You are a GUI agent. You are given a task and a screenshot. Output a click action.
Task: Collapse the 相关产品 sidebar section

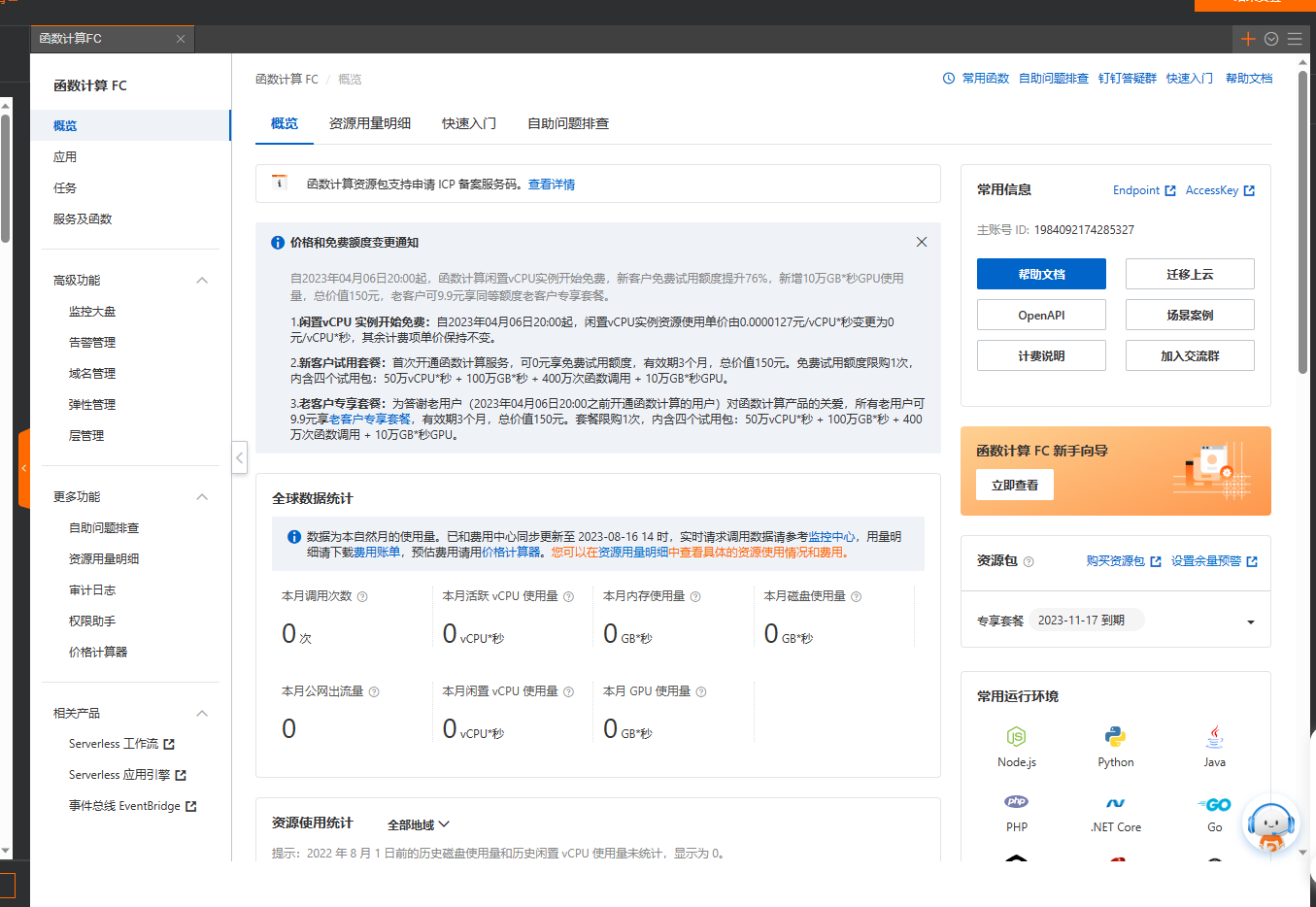pyautogui.click(x=202, y=713)
